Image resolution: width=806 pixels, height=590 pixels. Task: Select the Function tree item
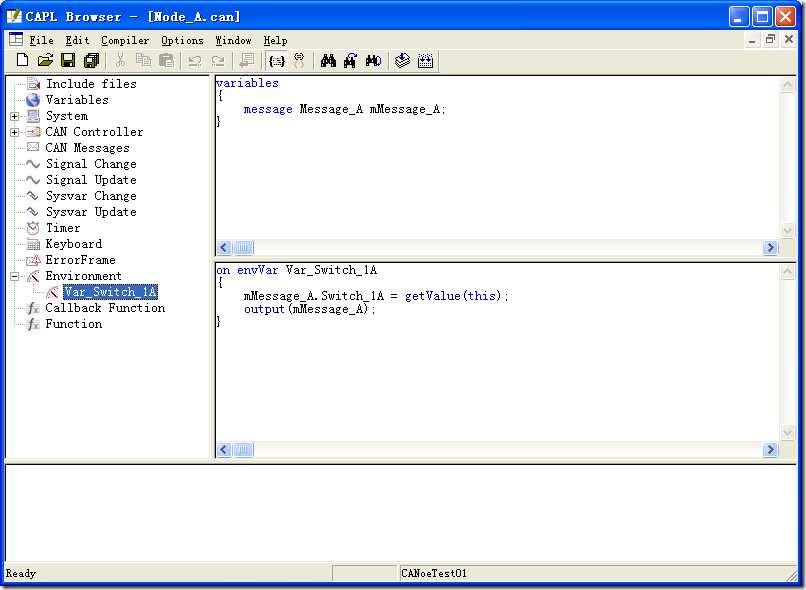tap(74, 324)
